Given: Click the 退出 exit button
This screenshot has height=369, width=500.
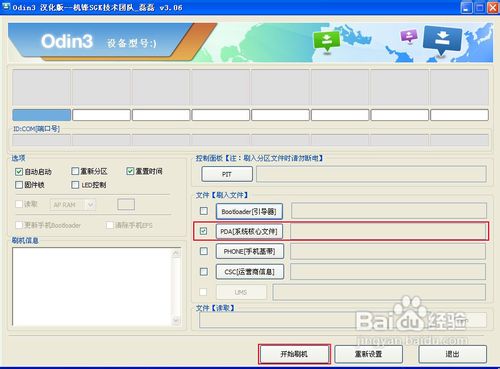Looking at the screenshot, I should 452,354.
